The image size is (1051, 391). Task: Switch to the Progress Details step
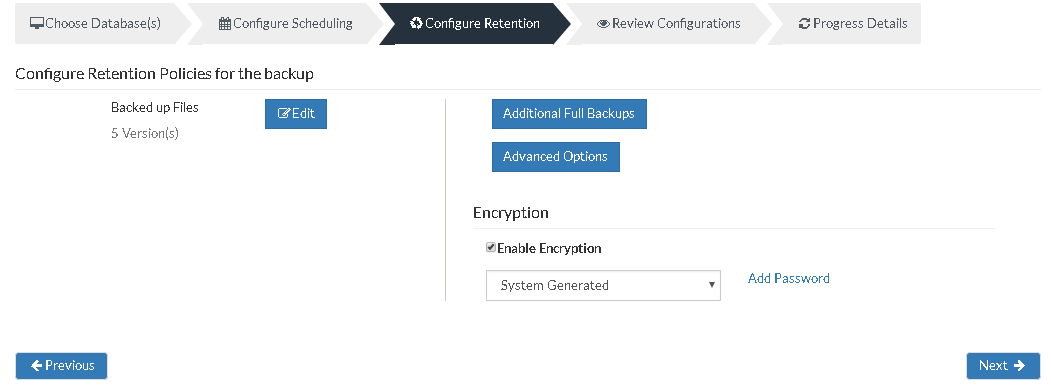pyautogui.click(x=853, y=23)
